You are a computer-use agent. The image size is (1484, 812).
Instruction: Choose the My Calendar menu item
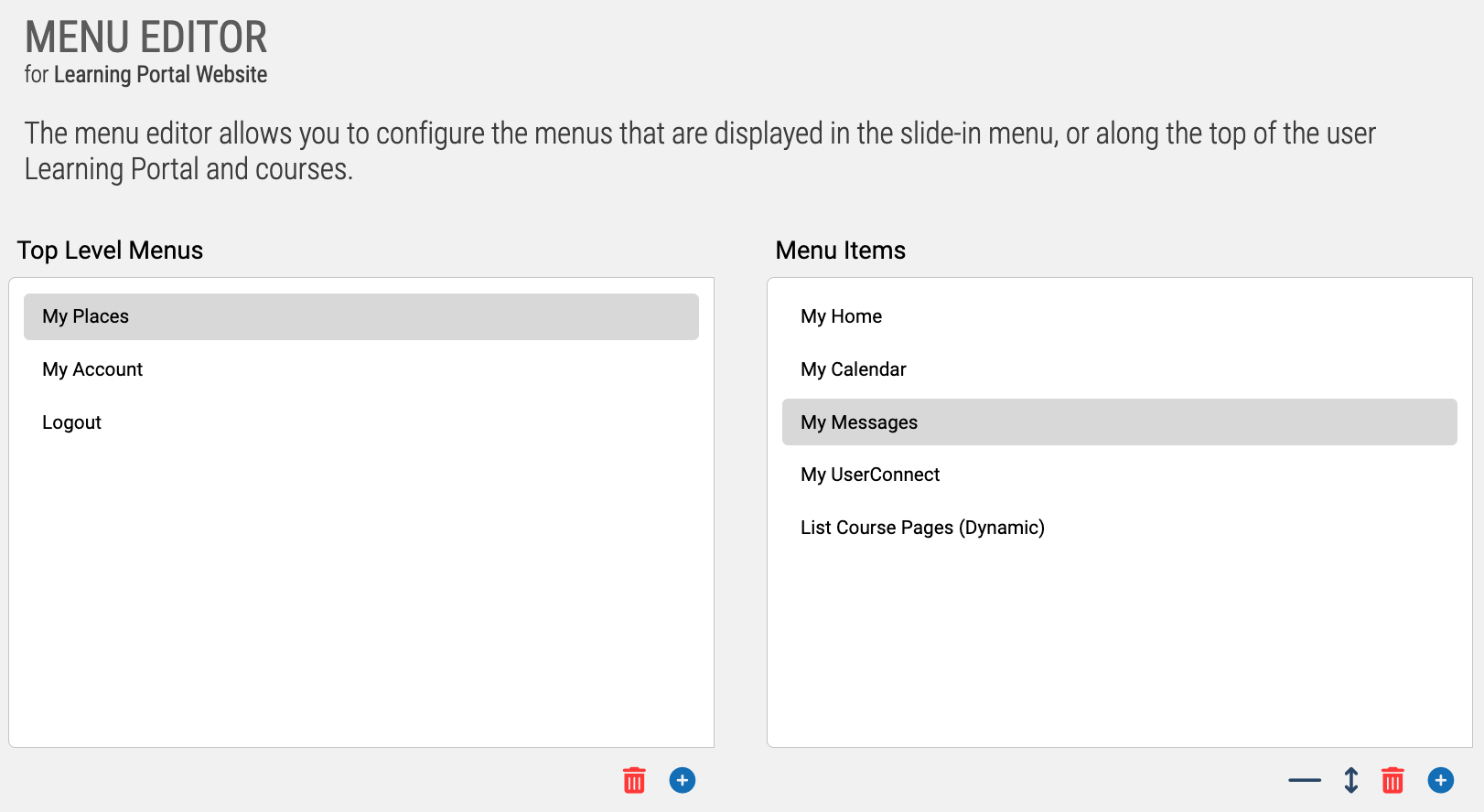click(1120, 369)
